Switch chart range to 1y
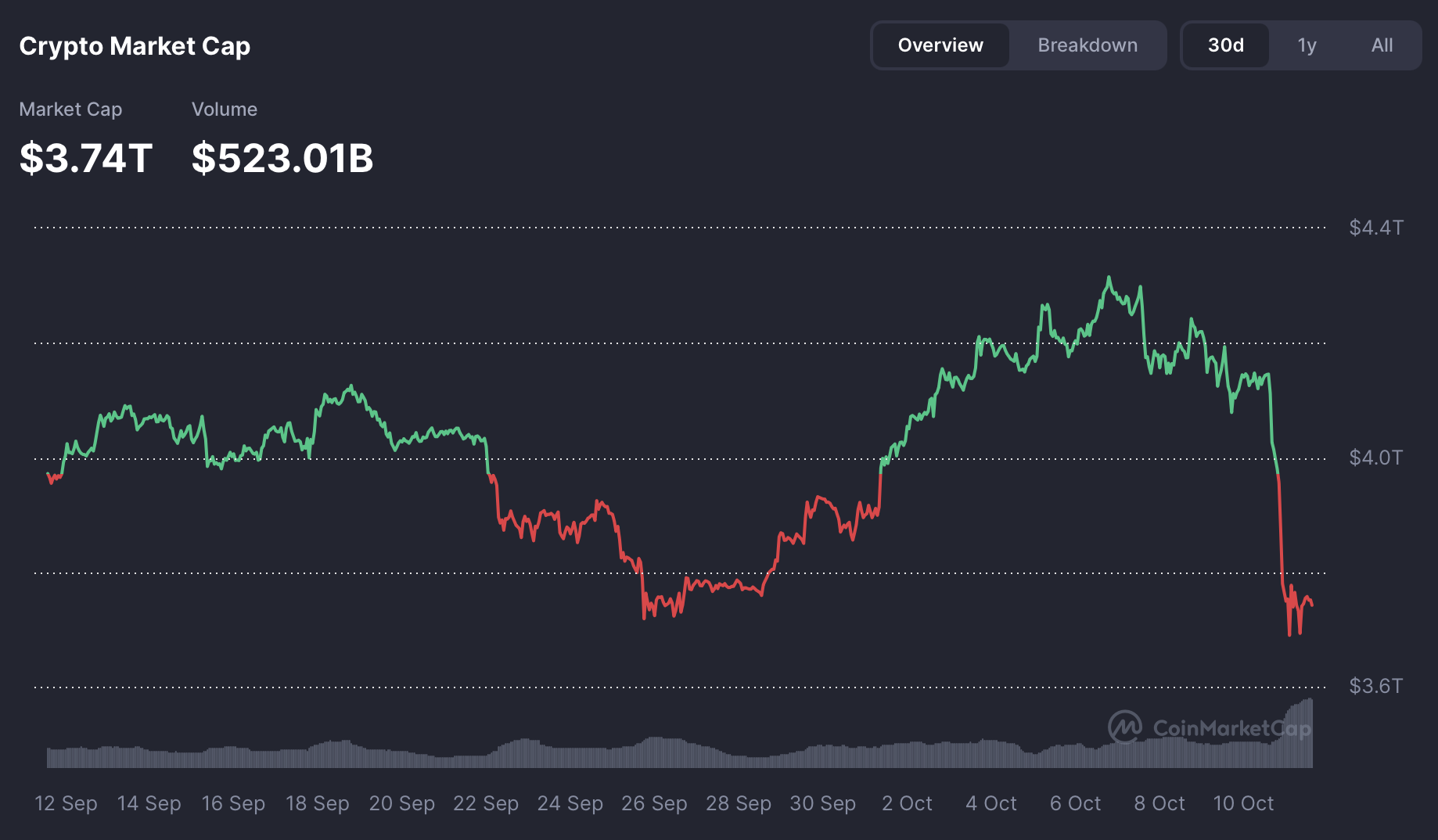The image size is (1438, 840). point(1307,45)
